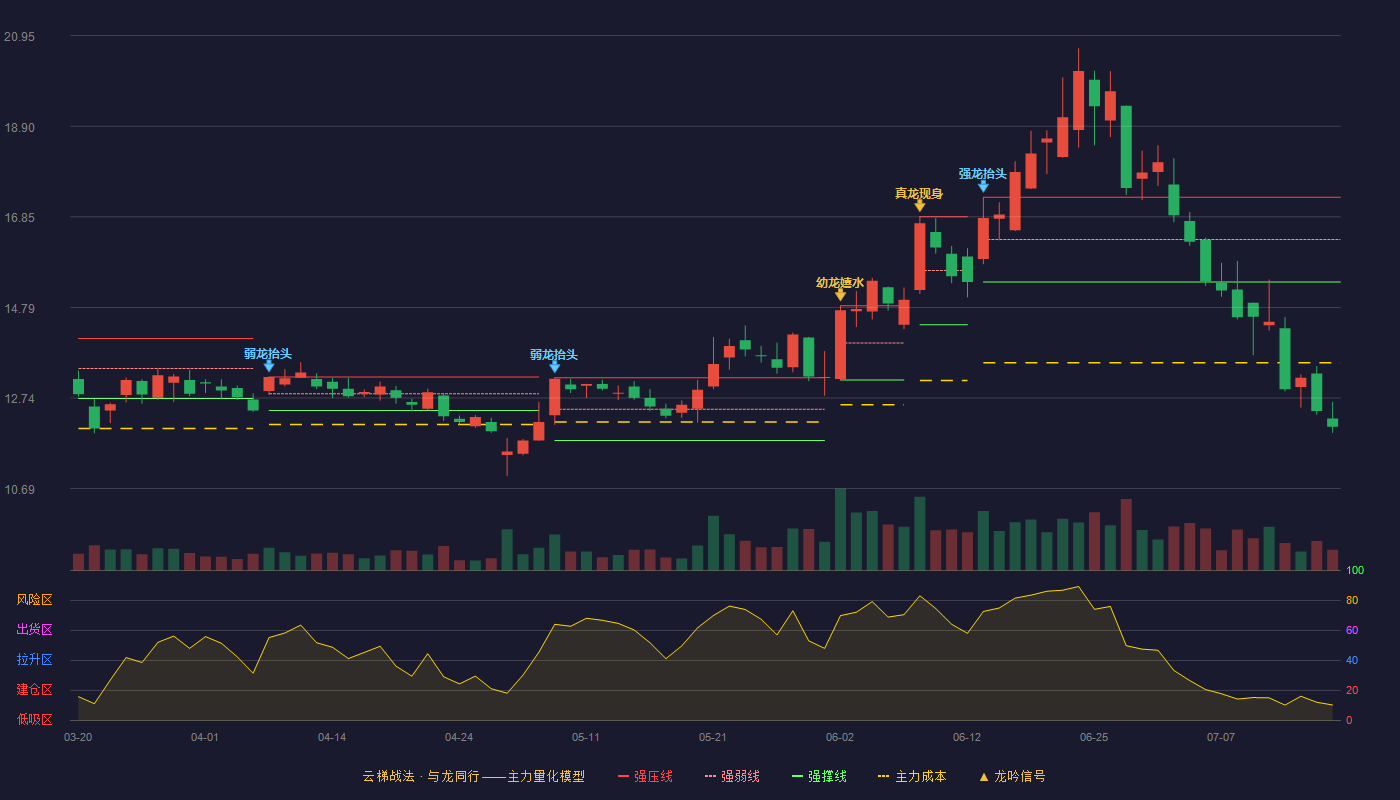Click the orange 80 indicator axis label
1400x800 pixels.
point(1352,600)
